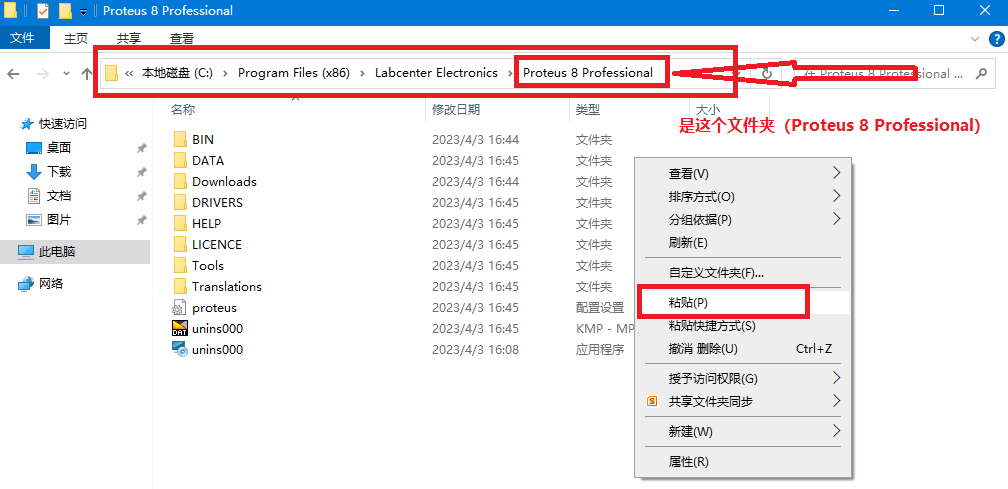
Task: Select Quick access (快速访问) in sidebar
Action: coord(62,123)
